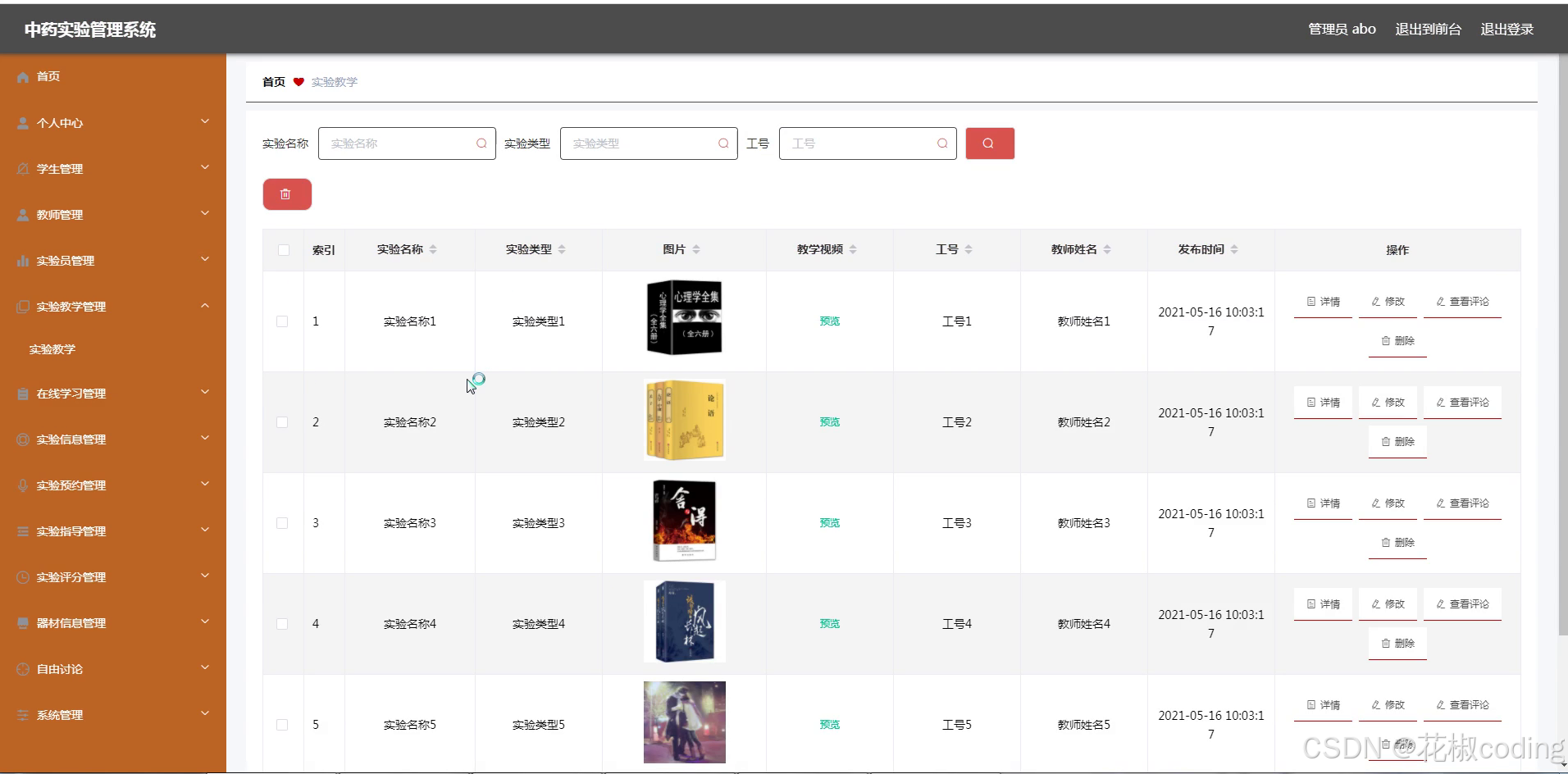Image resolution: width=1568 pixels, height=774 pixels.
Task: Click 删除 button for 实验名称4 row
Action: coord(1397,644)
